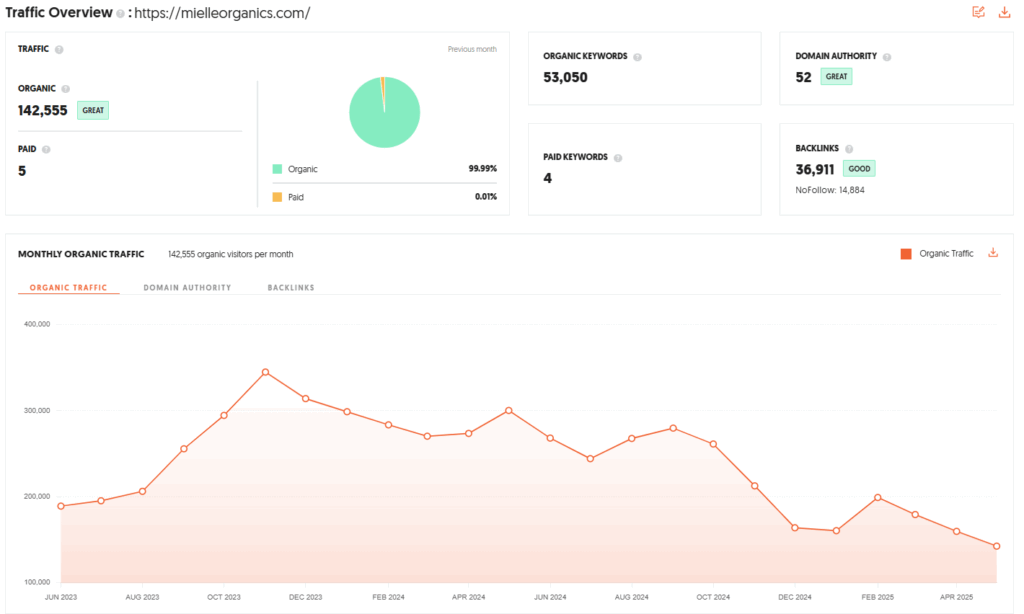
Task: Click the 53,050 organic keywords value
Action: coord(566,77)
